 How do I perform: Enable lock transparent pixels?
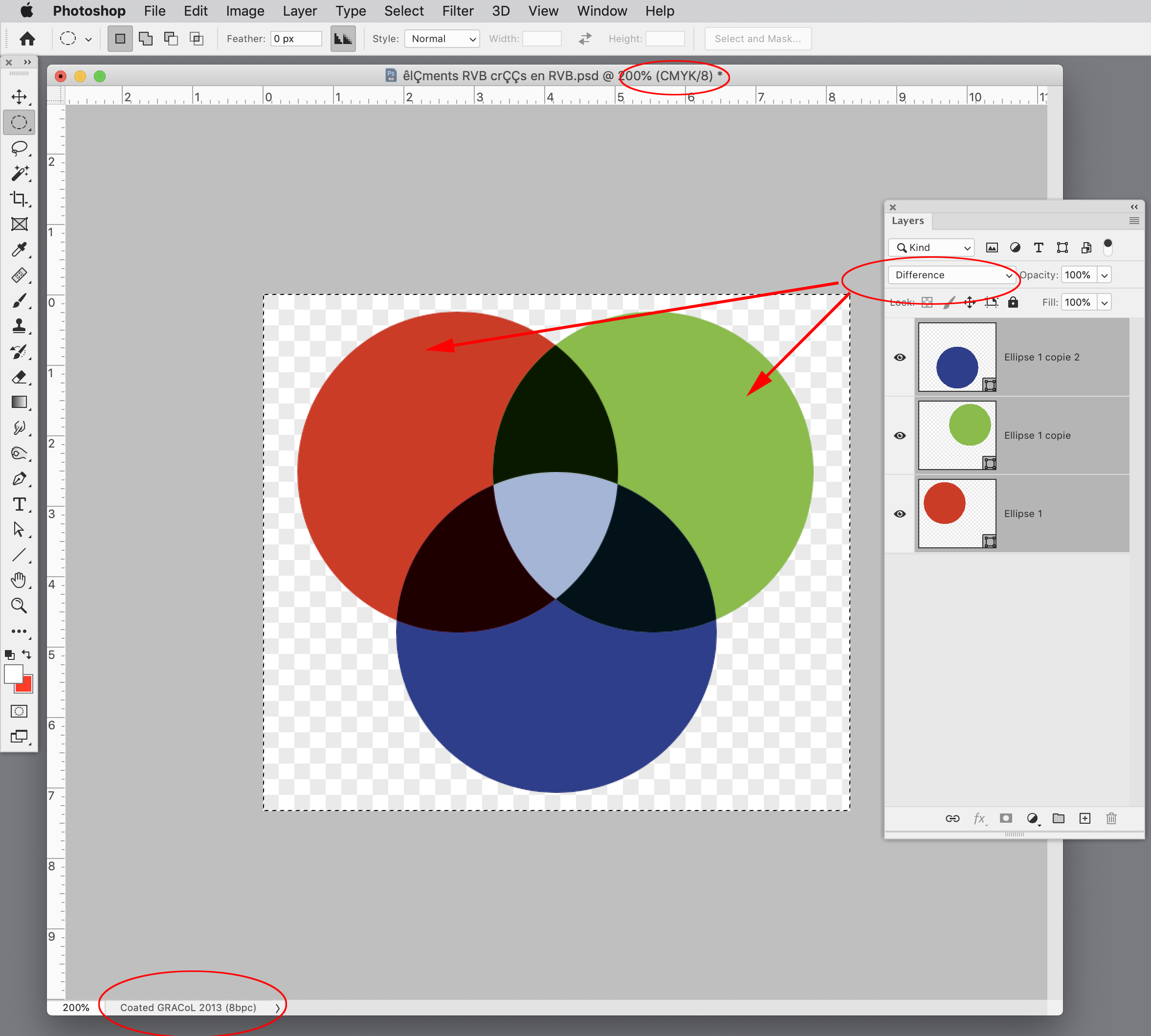tap(927, 302)
